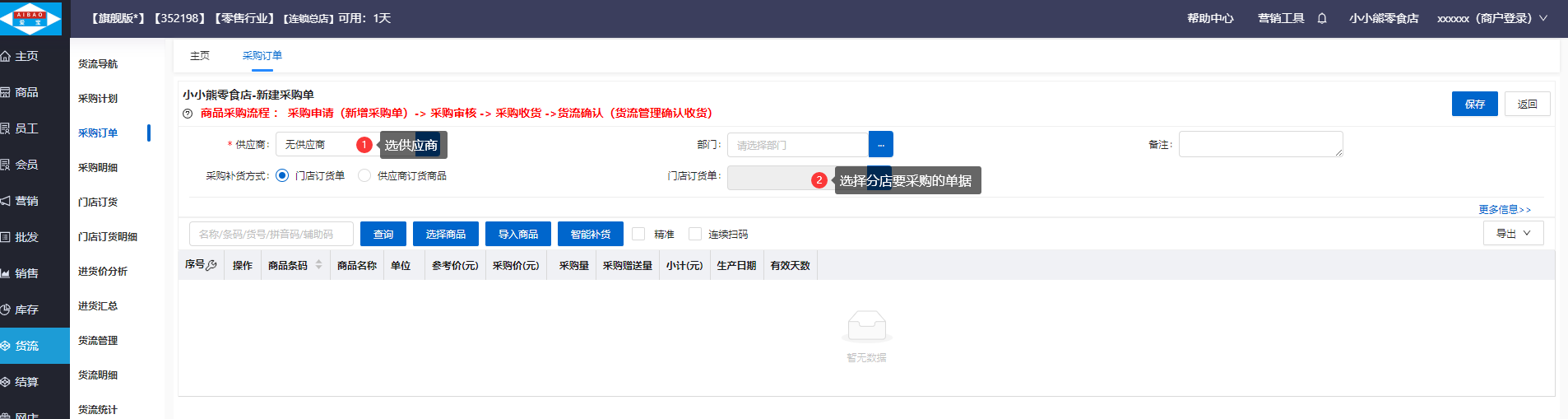The width and height of the screenshot is (1568, 419).
Task: Enable the 精准 checkbox
Action: click(638, 234)
